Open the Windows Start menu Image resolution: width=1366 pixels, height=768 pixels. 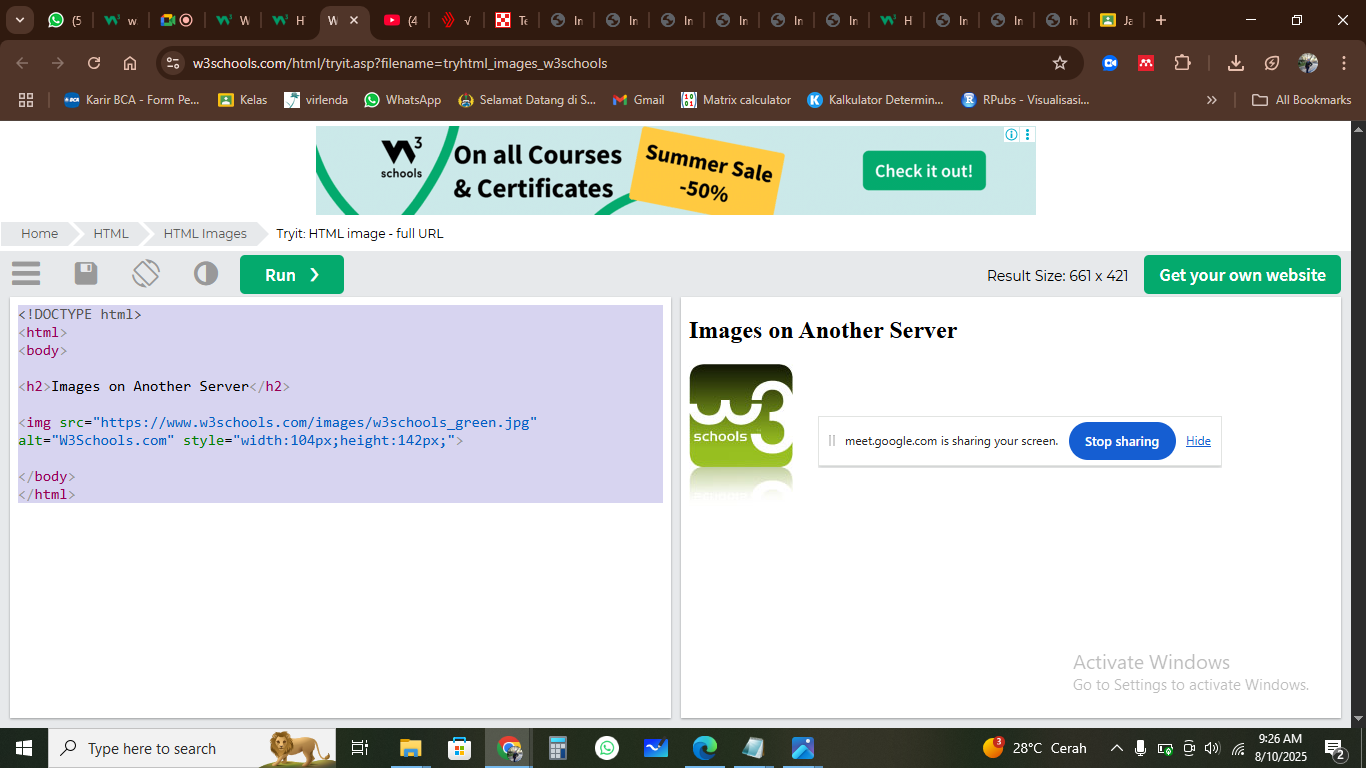pyautogui.click(x=24, y=748)
